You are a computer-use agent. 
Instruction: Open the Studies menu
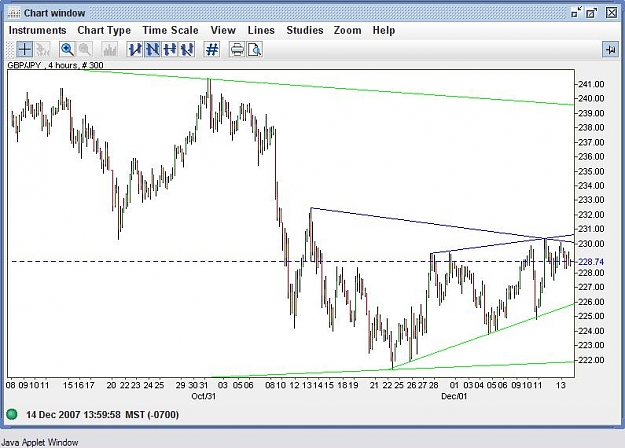[x=305, y=30]
